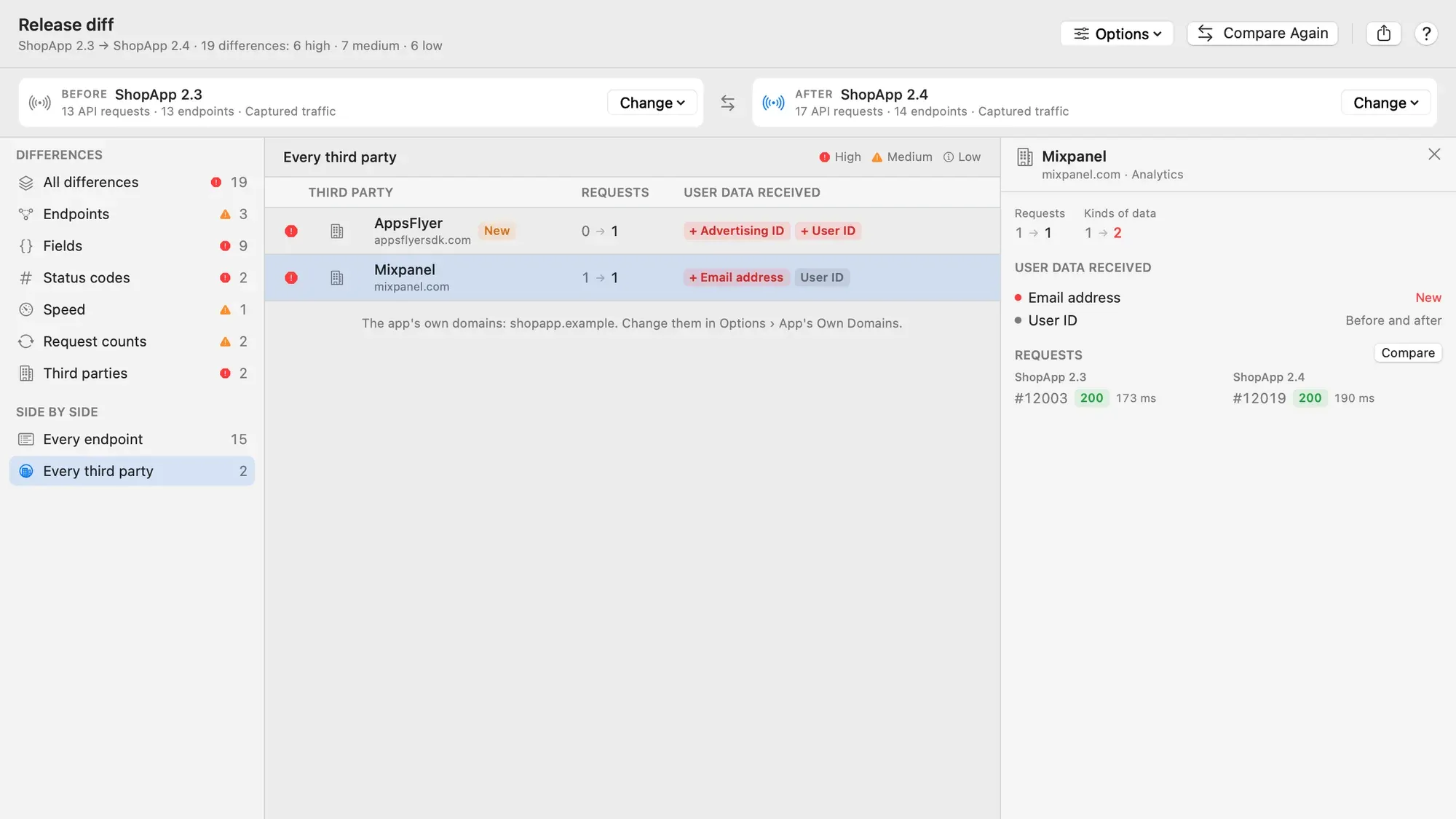
Task: Select All differences in sidebar
Action: click(132, 182)
